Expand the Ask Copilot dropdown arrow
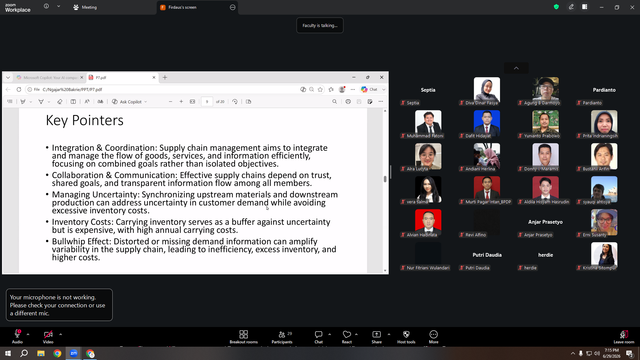Viewport: 640px width, 360px height. (x=146, y=102)
